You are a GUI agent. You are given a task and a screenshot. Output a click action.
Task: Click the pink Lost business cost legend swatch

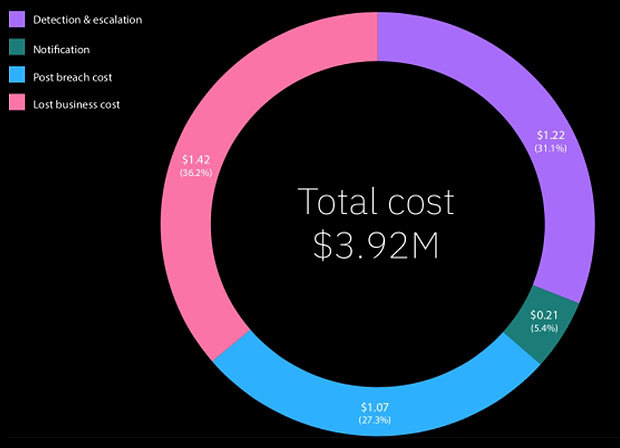click(x=15, y=104)
